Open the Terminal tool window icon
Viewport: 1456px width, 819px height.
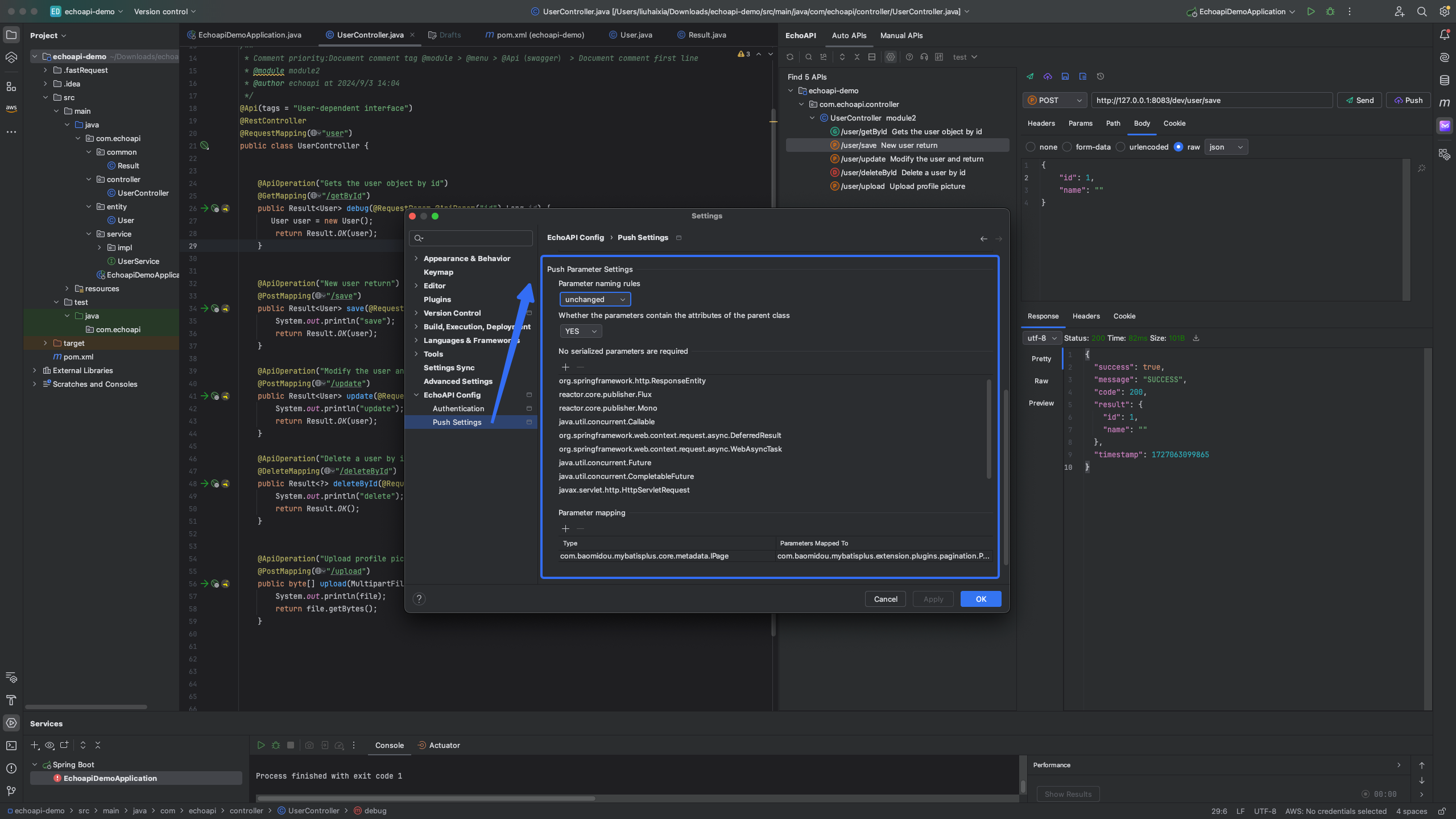click(x=11, y=745)
